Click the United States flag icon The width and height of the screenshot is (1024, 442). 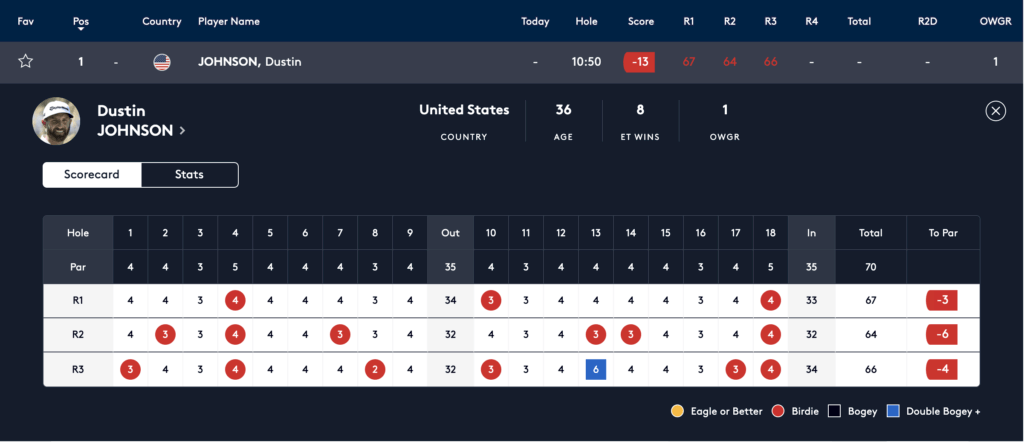pyautogui.click(x=162, y=62)
